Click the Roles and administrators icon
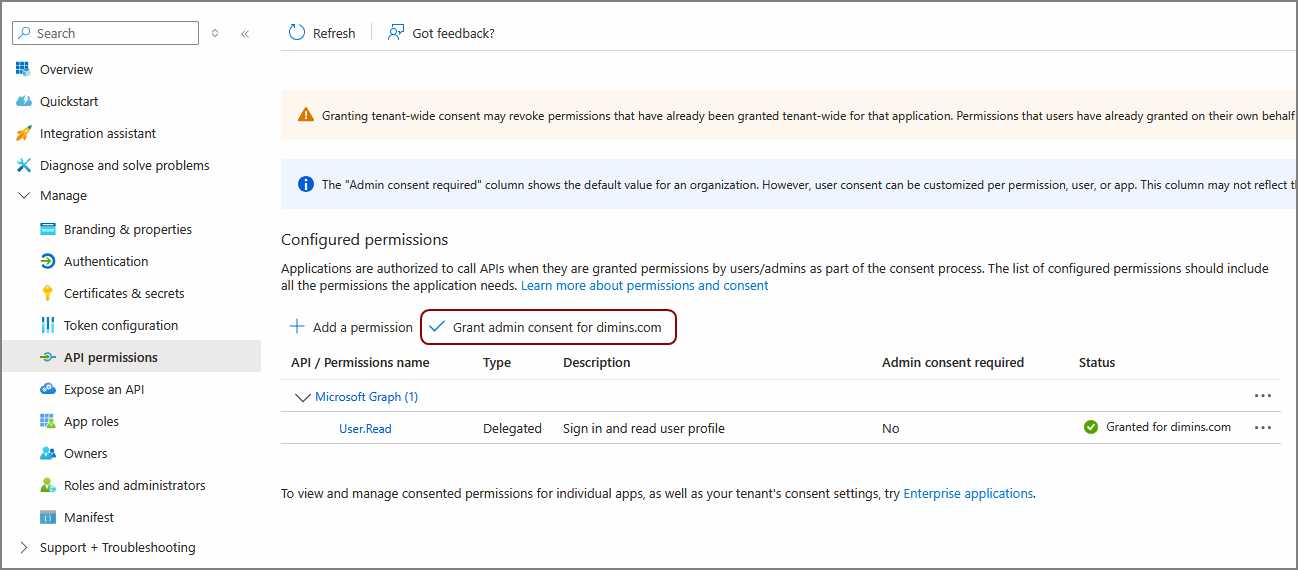Image resolution: width=1298 pixels, height=570 pixels. (x=47, y=485)
